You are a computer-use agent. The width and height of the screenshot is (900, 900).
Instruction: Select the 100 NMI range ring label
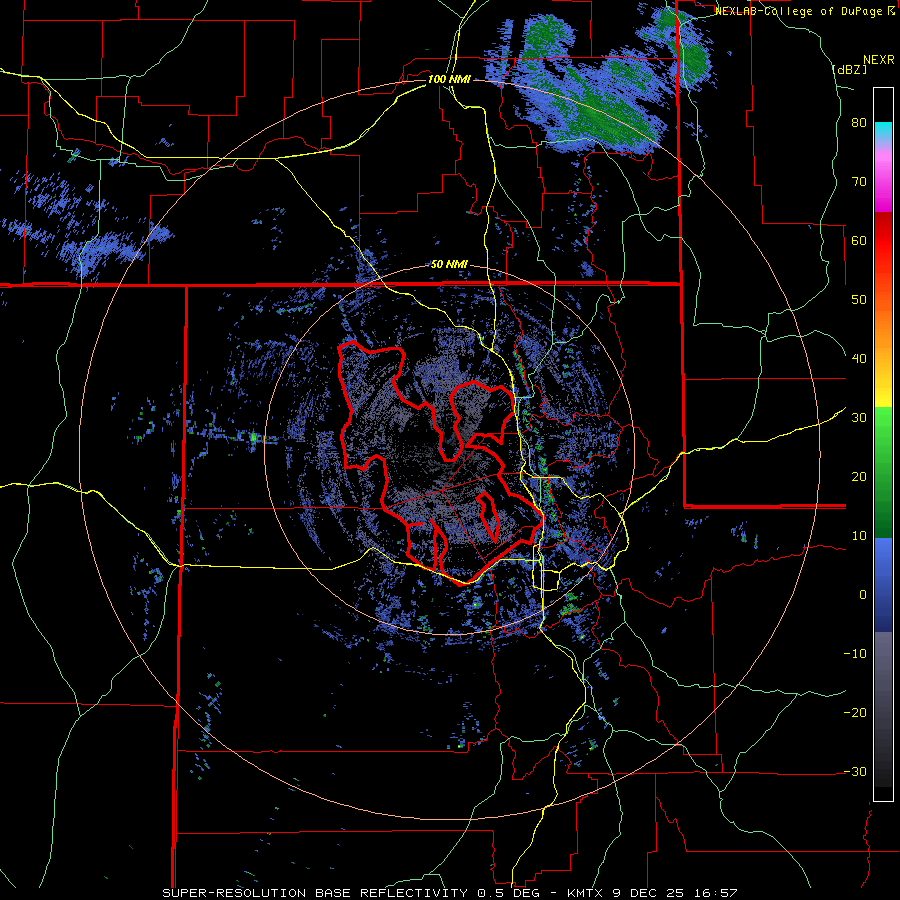[449, 79]
